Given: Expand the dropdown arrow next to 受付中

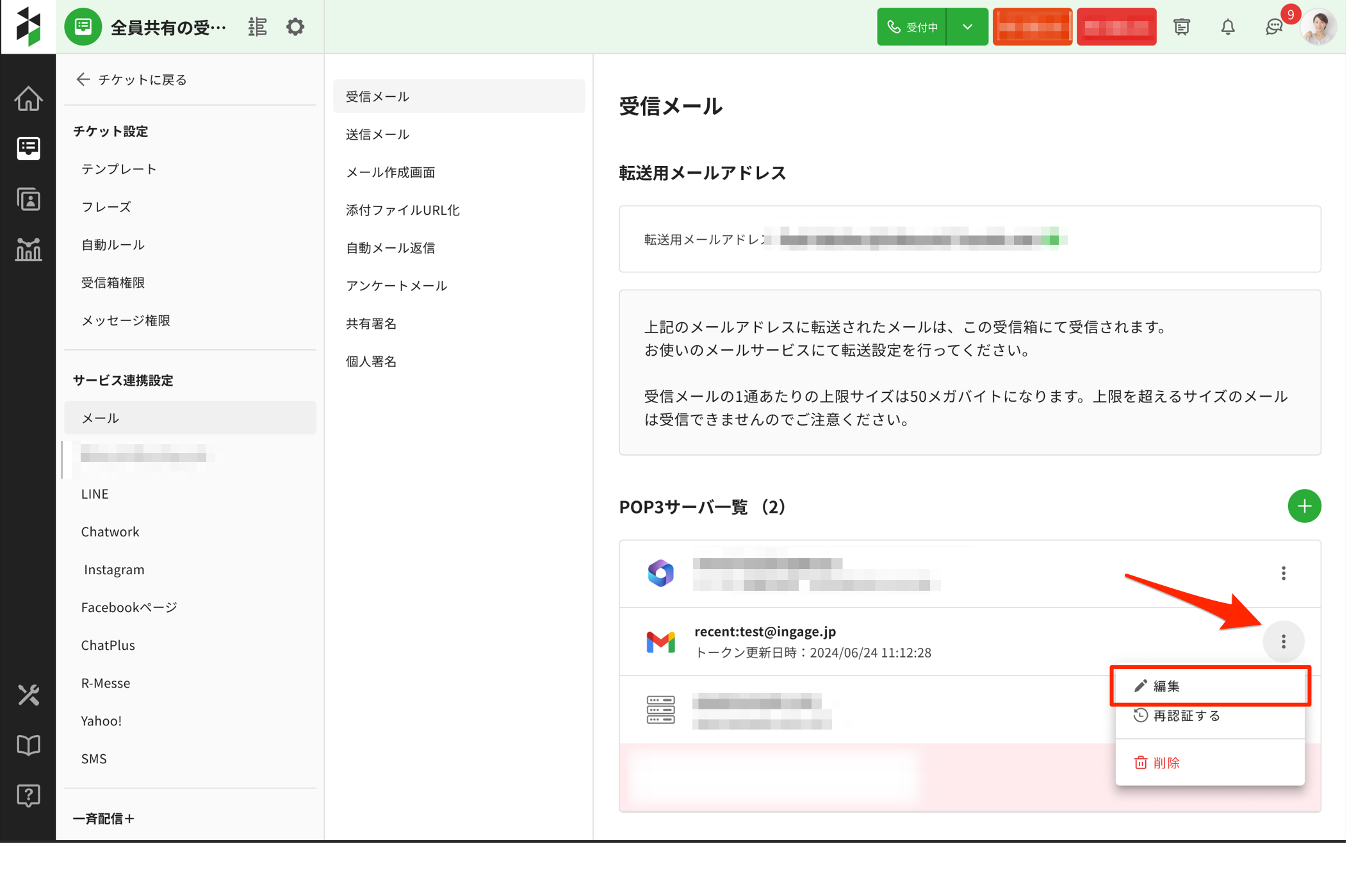Looking at the screenshot, I should 967,27.
